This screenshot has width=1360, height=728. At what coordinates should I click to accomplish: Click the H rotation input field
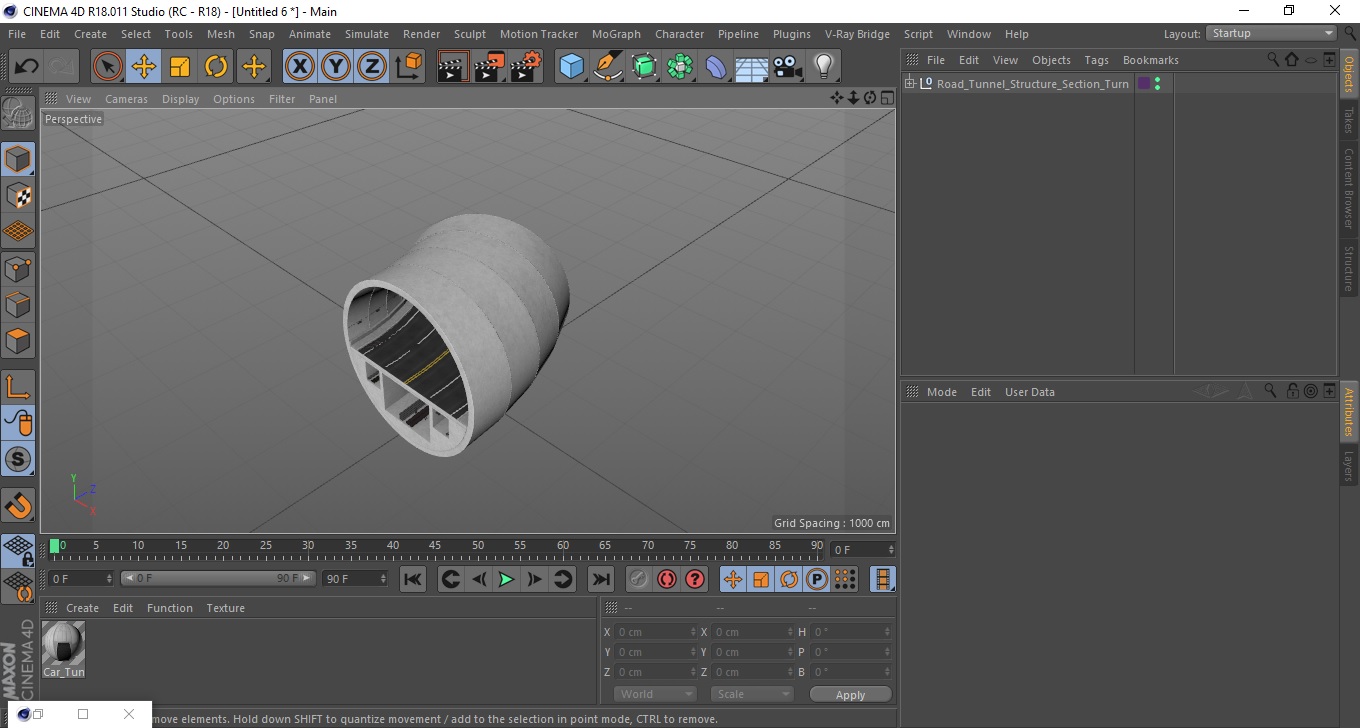[850, 632]
